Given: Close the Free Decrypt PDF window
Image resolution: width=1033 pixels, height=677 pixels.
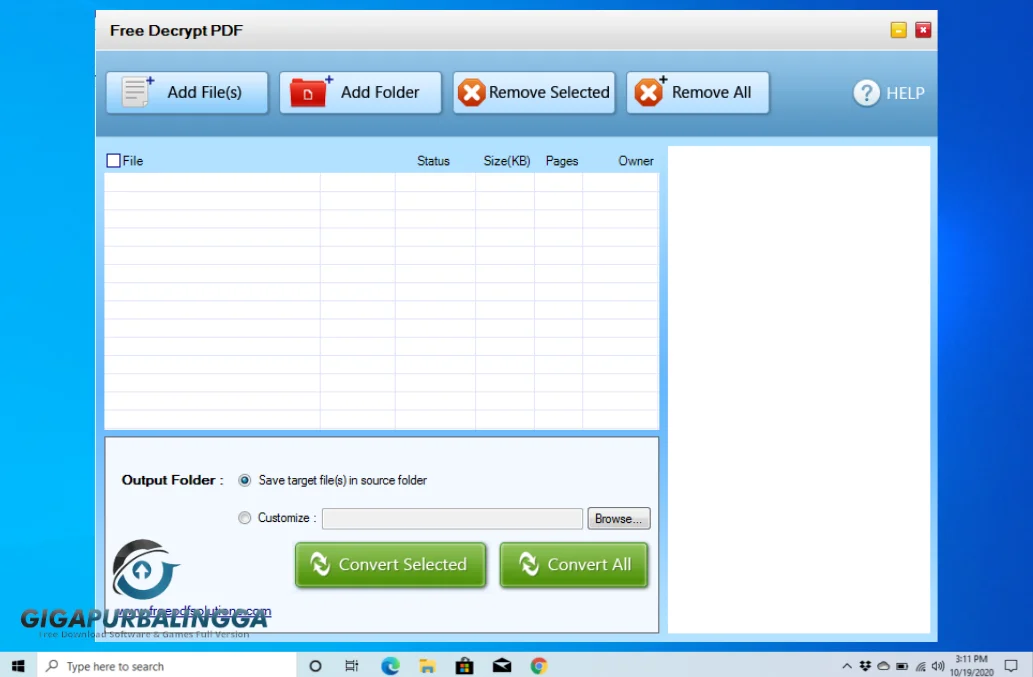Looking at the screenshot, I should [x=923, y=30].
